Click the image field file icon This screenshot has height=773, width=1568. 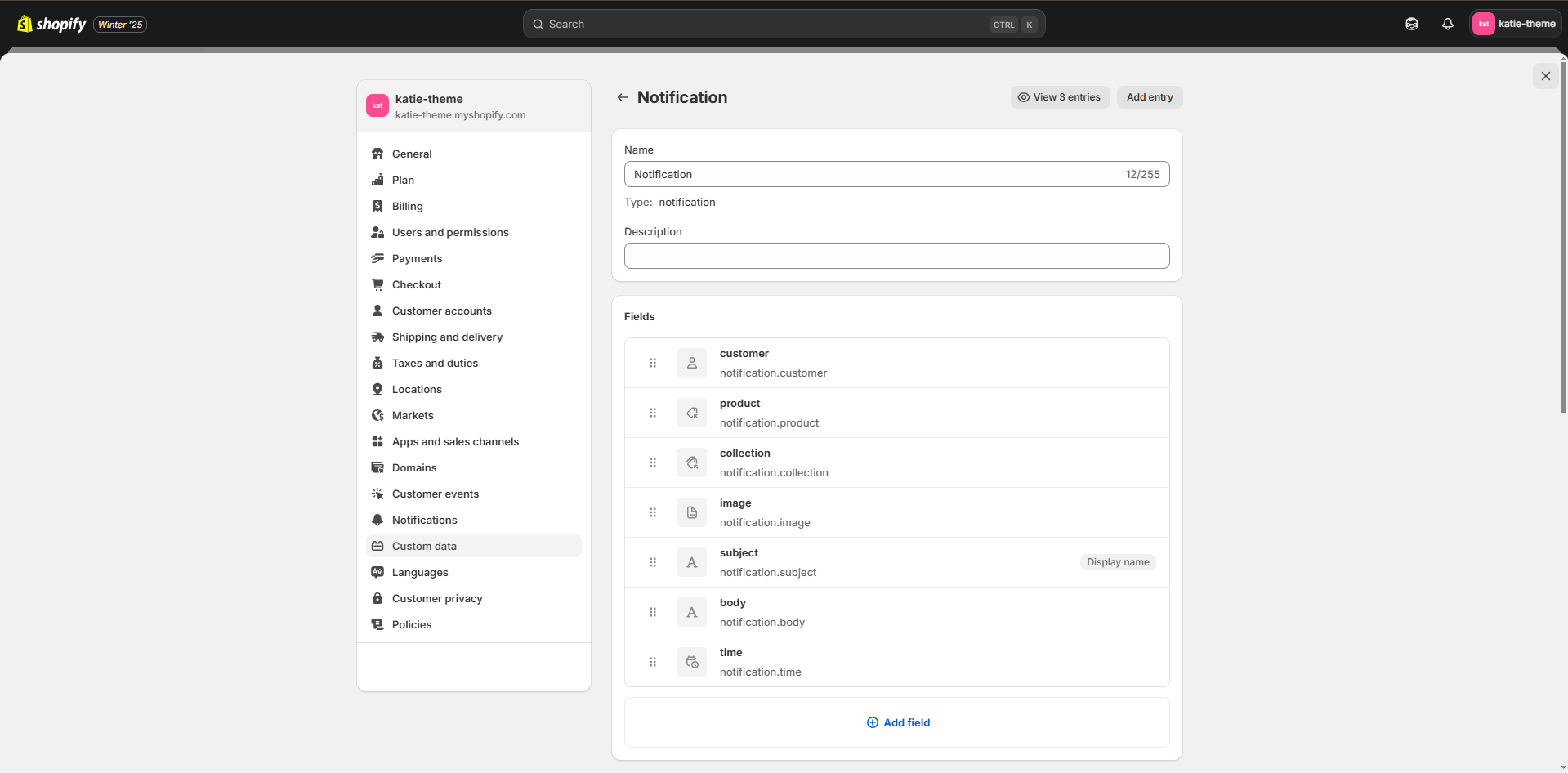[x=691, y=512]
